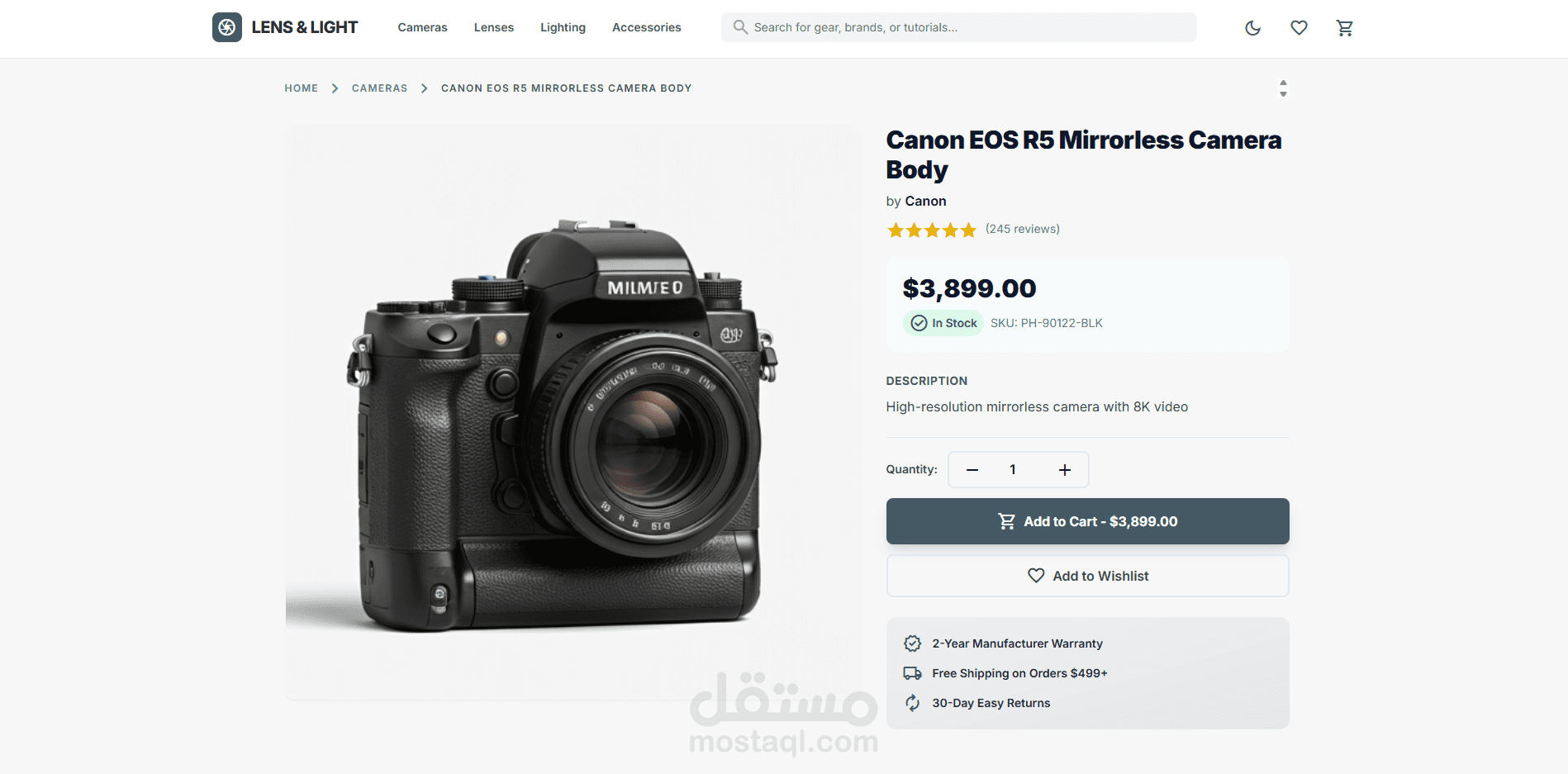The height and width of the screenshot is (774, 1568).
Task: Click the five-star rating
Action: pyautogui.click(x=931, y=230)
